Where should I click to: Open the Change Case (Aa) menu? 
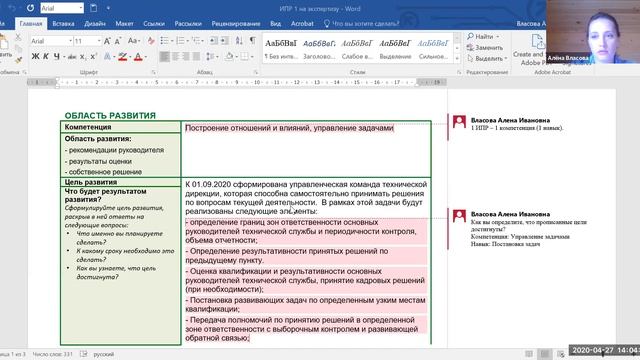pyautogui.click(x=133, y=41)
